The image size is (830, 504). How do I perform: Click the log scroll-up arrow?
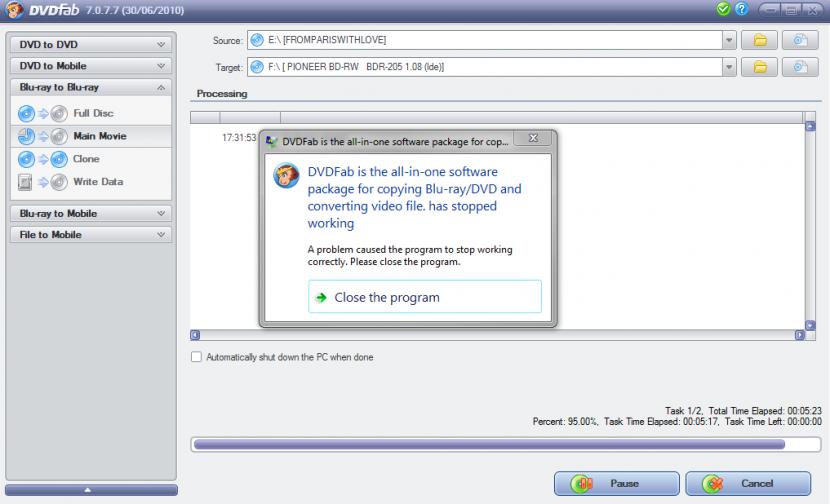(x=810, y=127)
